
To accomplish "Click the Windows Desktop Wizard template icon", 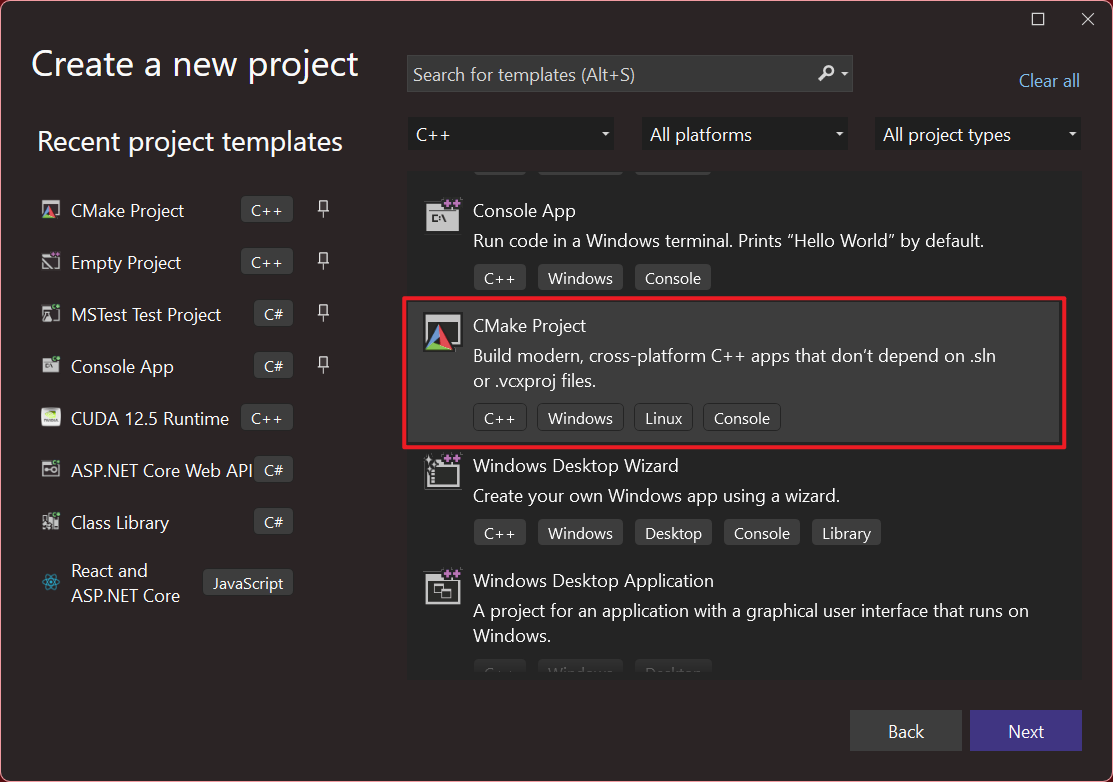I will (442, 472).
